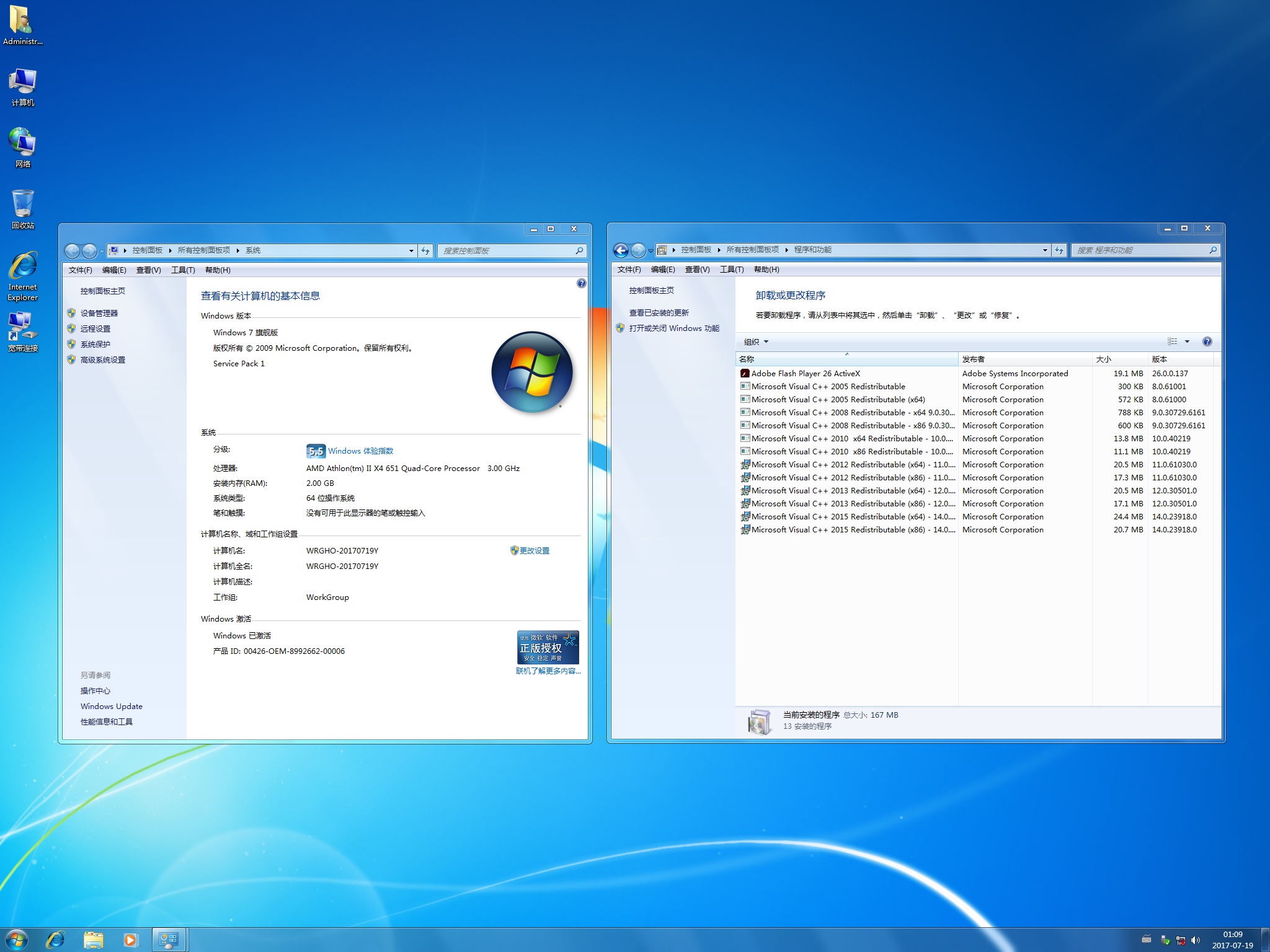This screenshot has width=1270, height=952.
Task: Open Windows Media Player from the taskbar
Action: pos(130,940)
